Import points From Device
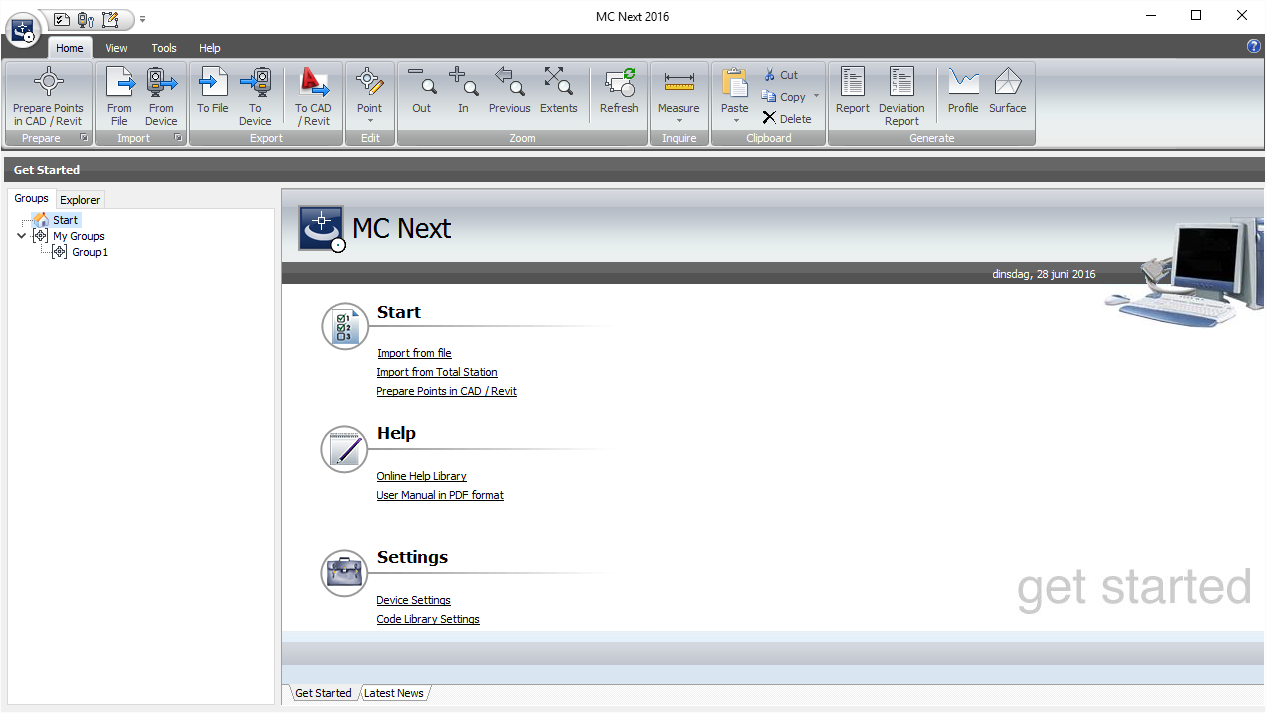Viewport: 1266px width, 713px height. coord(161,97)
